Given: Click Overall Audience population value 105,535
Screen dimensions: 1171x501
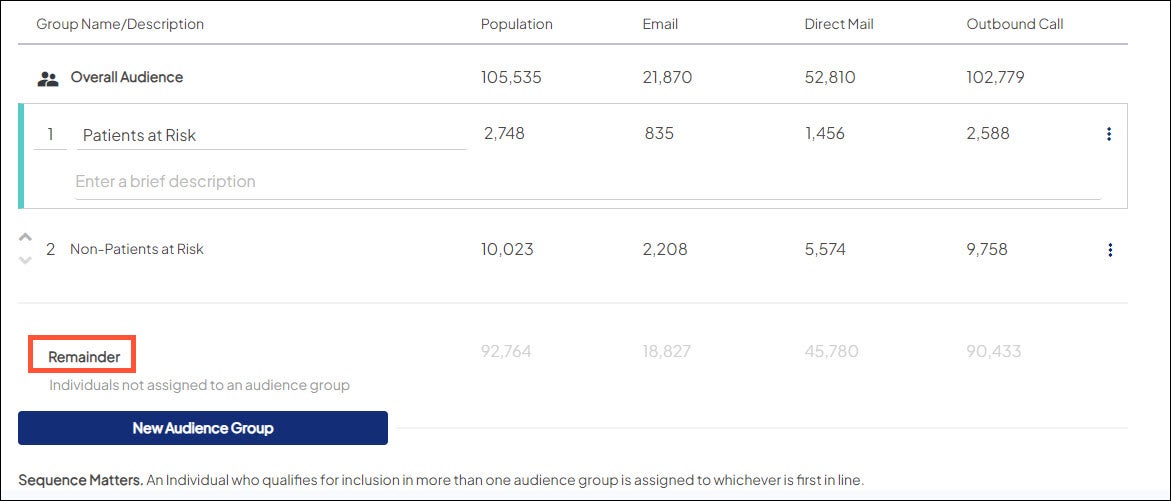Looking at the screenshot, I should (x=511, y=77).
